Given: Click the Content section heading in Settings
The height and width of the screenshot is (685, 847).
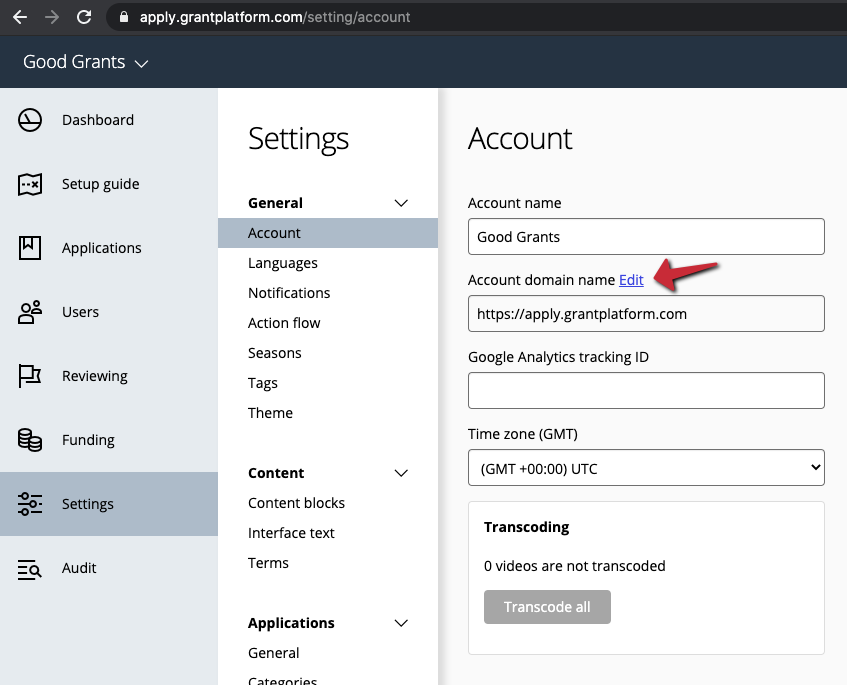Looking at the screenshot, I should (x=276, y=473).
